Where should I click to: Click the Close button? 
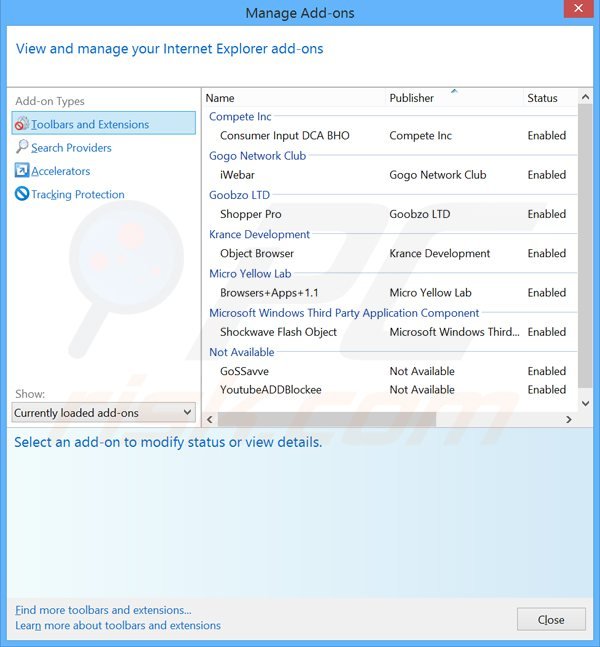(551, 619)
